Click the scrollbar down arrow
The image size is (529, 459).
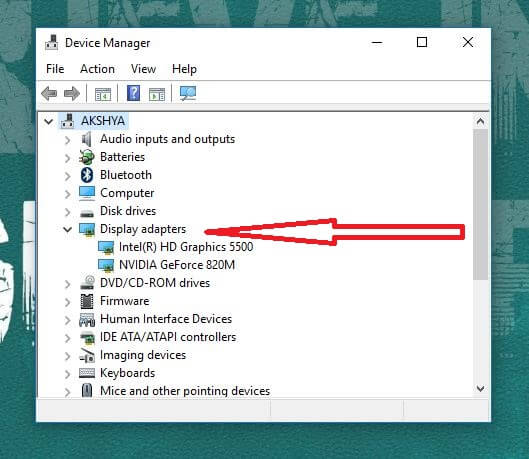pos(480,389)
